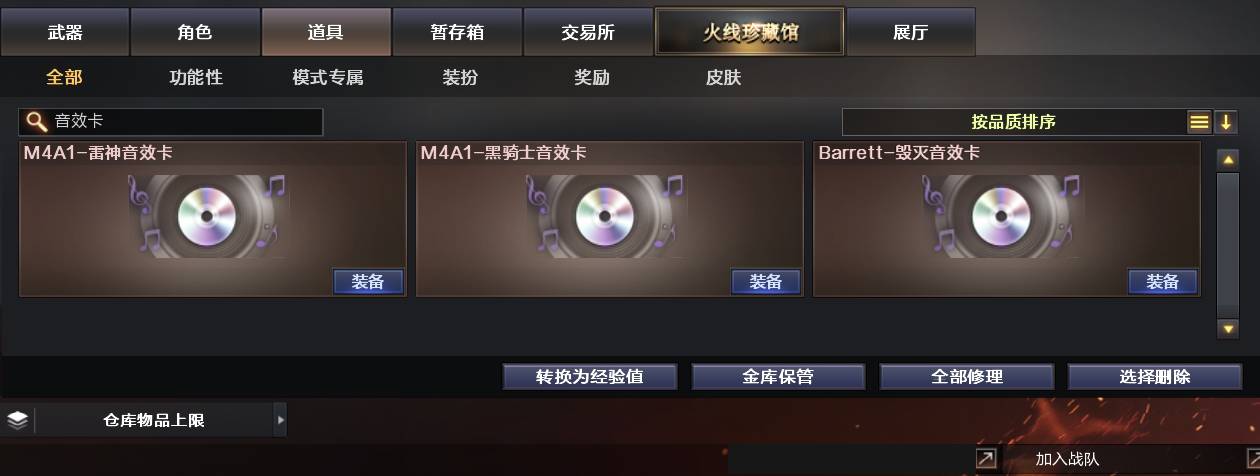This screenshot has height=476, width=1260.
Task: Click scrollbar up arrow in item list
Action: coord(1228,159)
